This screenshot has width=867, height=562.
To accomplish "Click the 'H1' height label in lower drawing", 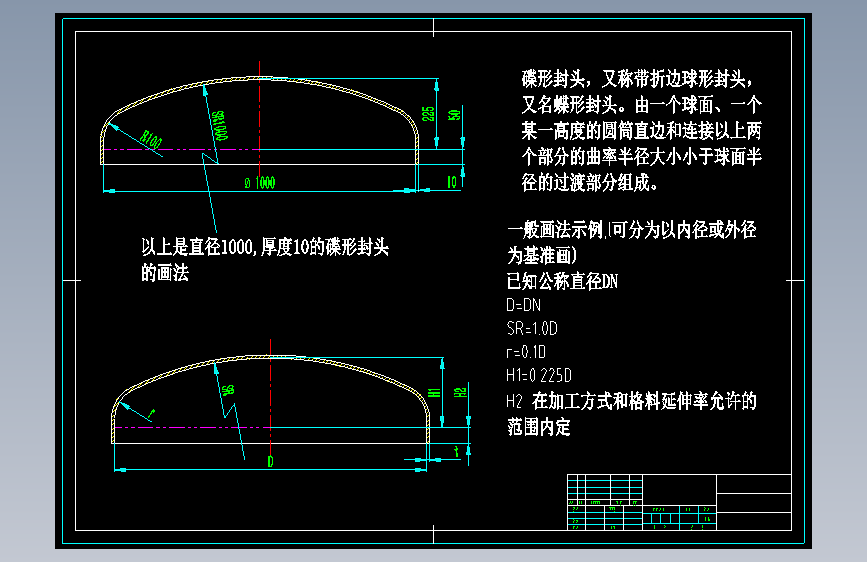I will click(x=435, y=392).
